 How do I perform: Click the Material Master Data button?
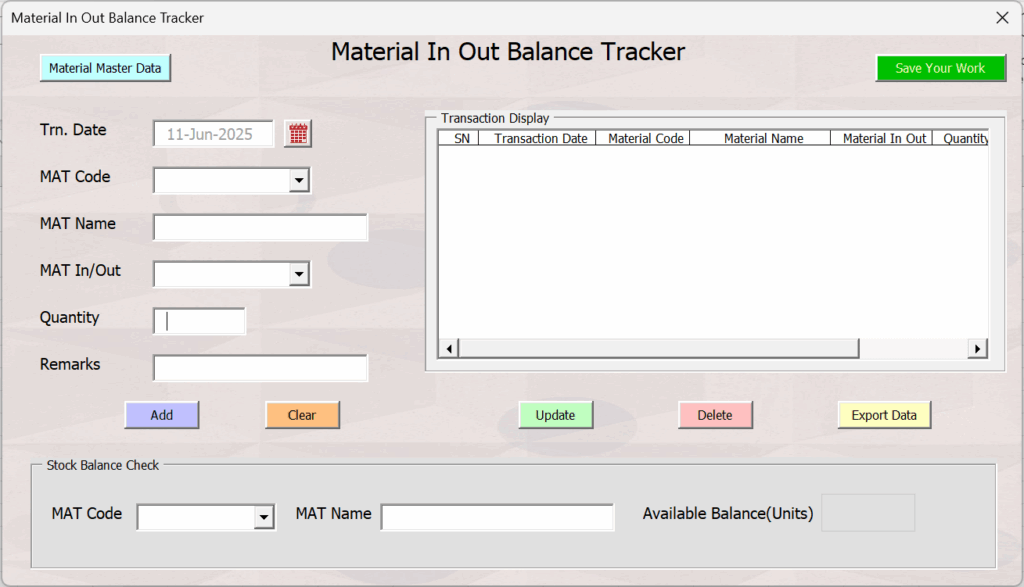(x=105, y=68)
